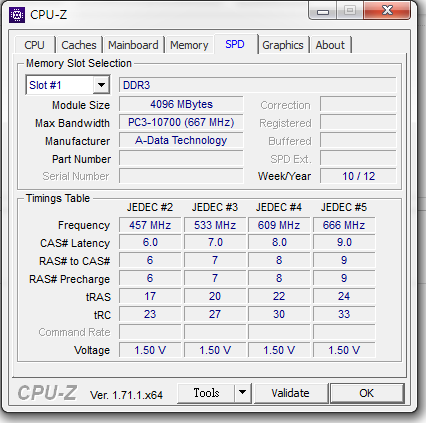
Task: Click the DDR3 memory type field
Action: (257, 85)
